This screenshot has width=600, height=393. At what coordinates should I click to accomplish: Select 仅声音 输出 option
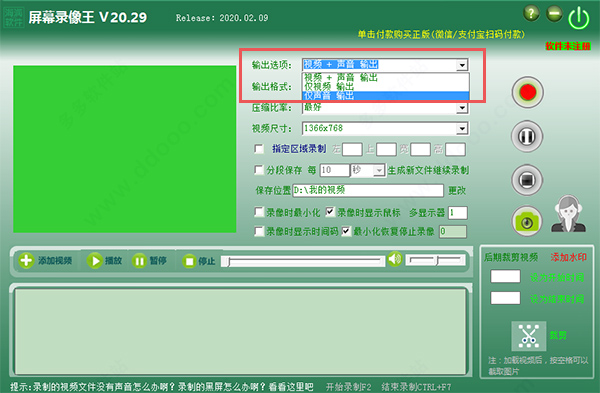tap(386, 96)
